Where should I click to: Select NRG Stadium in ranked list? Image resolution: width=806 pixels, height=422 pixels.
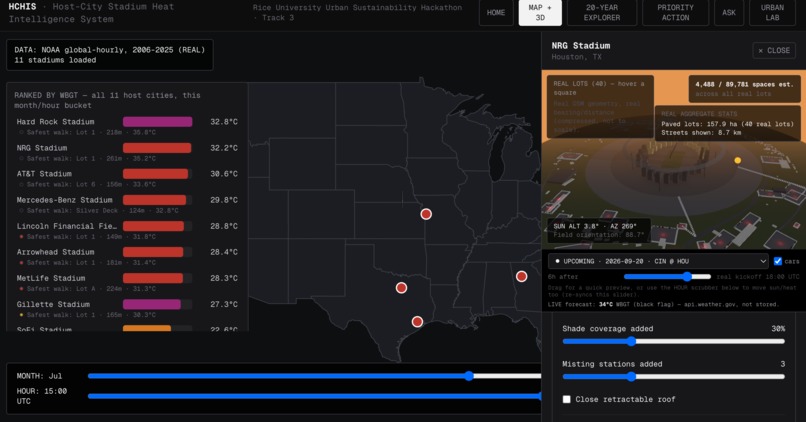[x=127, y=153]
